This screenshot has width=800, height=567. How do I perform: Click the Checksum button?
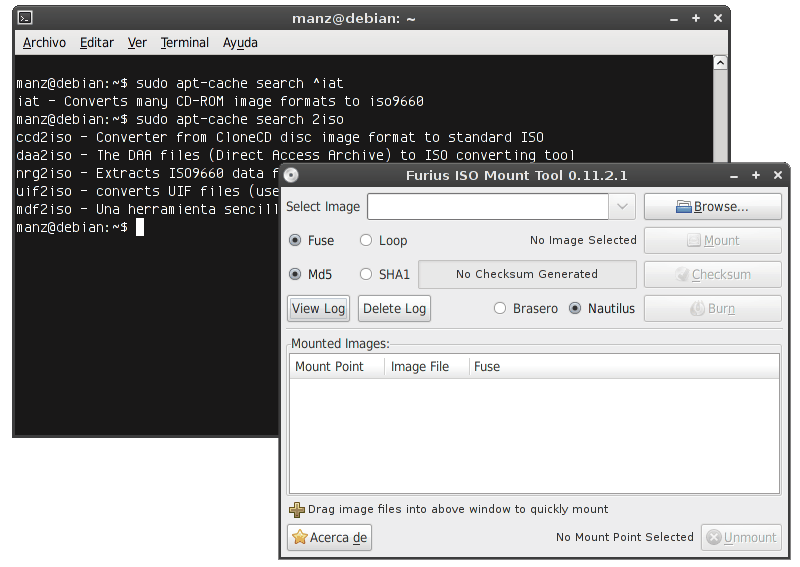click(713, 275)
